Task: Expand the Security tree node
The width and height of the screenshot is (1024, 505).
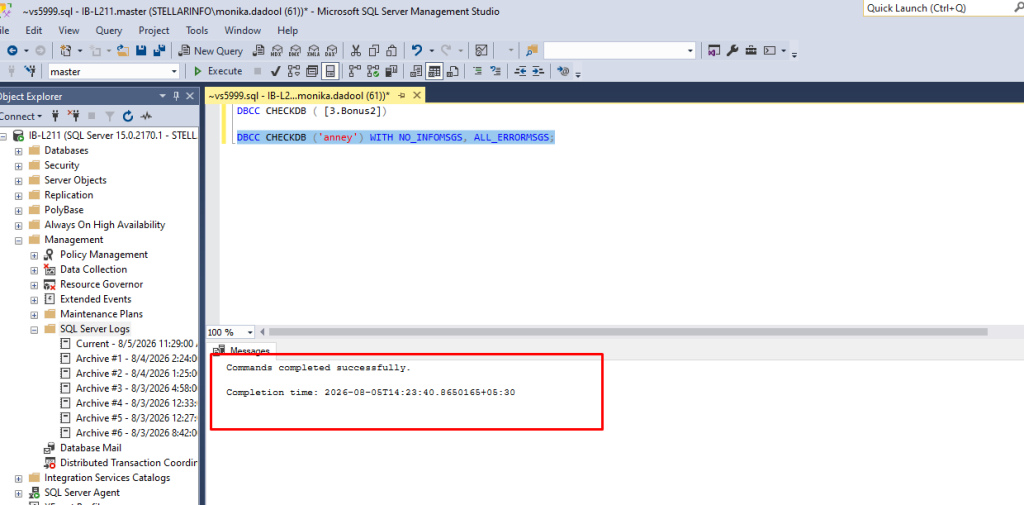Action: point(18,166)
